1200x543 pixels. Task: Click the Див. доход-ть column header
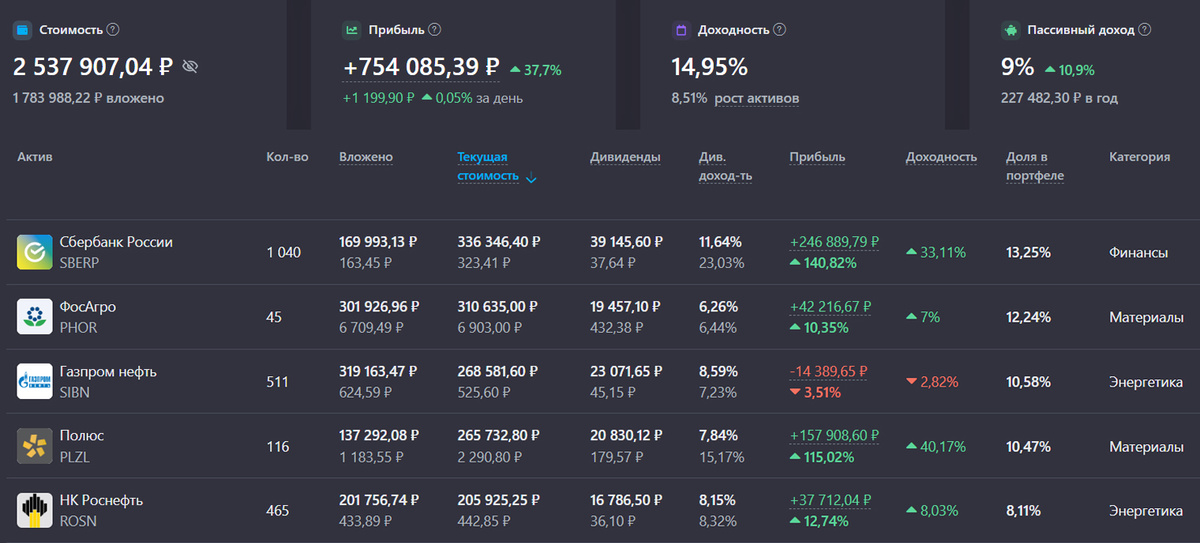[725, 167]
